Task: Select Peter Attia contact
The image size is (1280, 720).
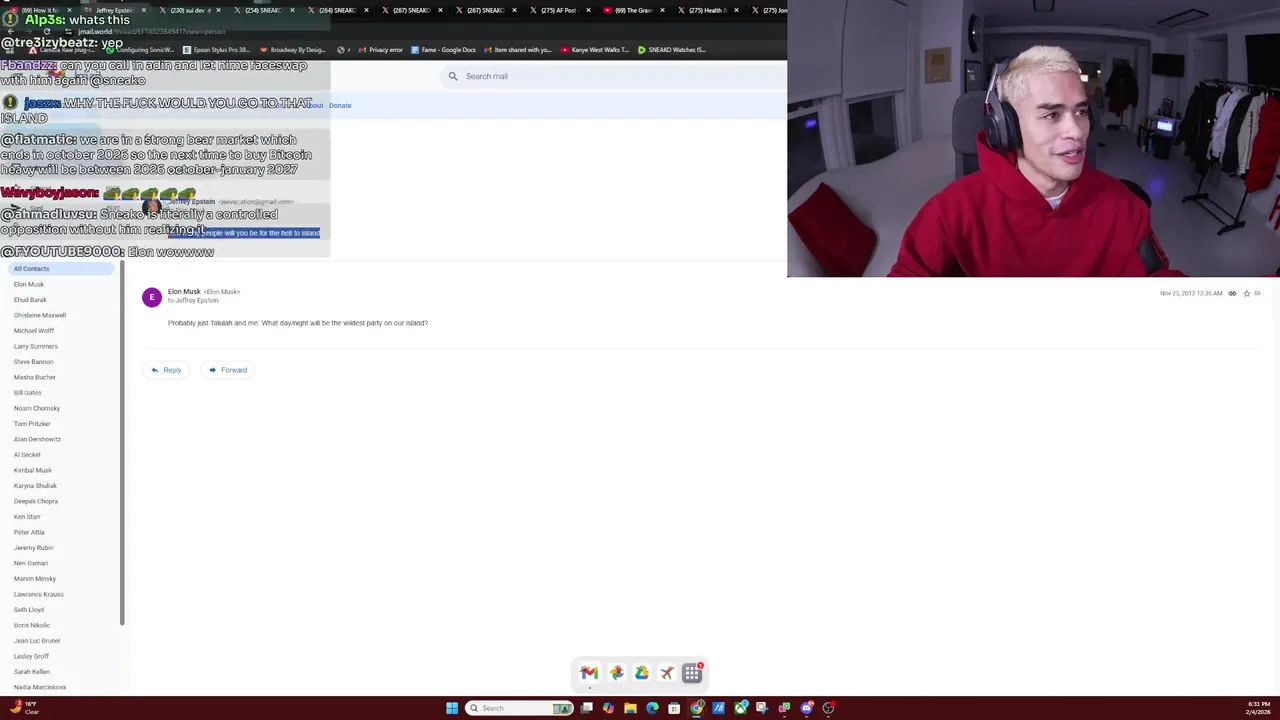Action: [x=29, y=532]
